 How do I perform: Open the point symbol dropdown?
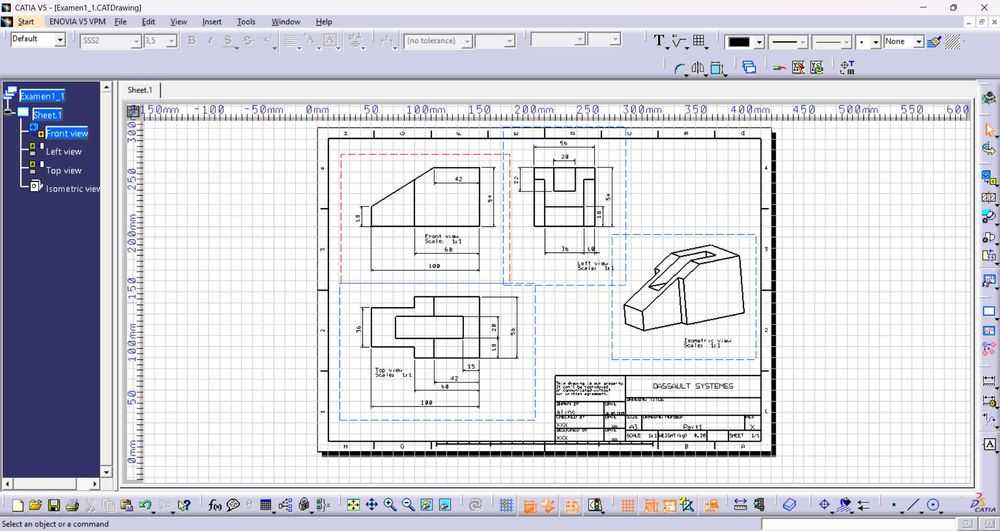click(876, 41)
